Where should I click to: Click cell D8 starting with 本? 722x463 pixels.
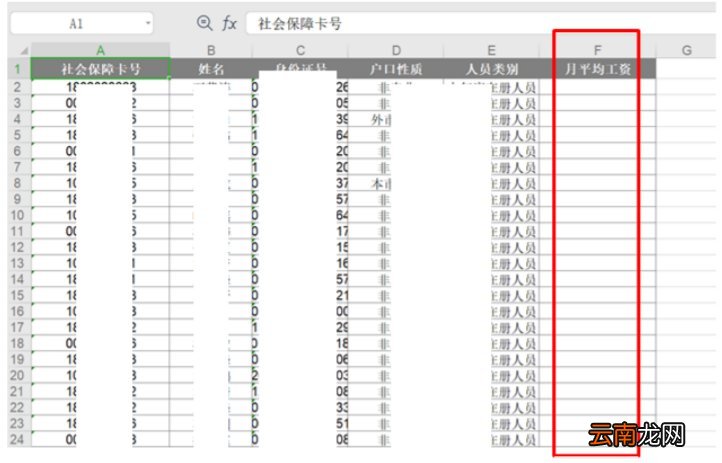pos(396,184)
